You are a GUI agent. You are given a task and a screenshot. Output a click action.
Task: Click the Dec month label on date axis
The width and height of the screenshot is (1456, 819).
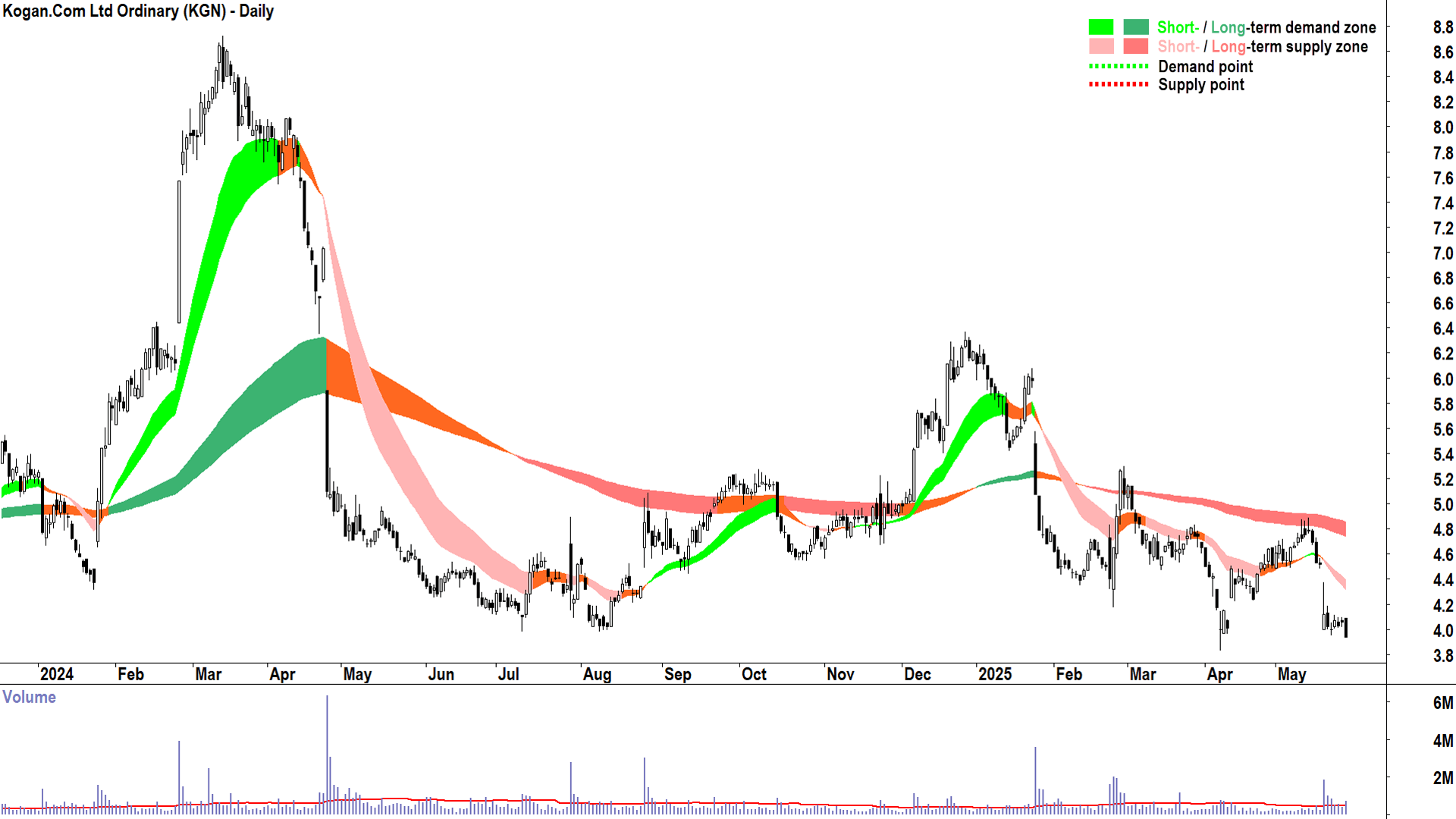point(917,674)
